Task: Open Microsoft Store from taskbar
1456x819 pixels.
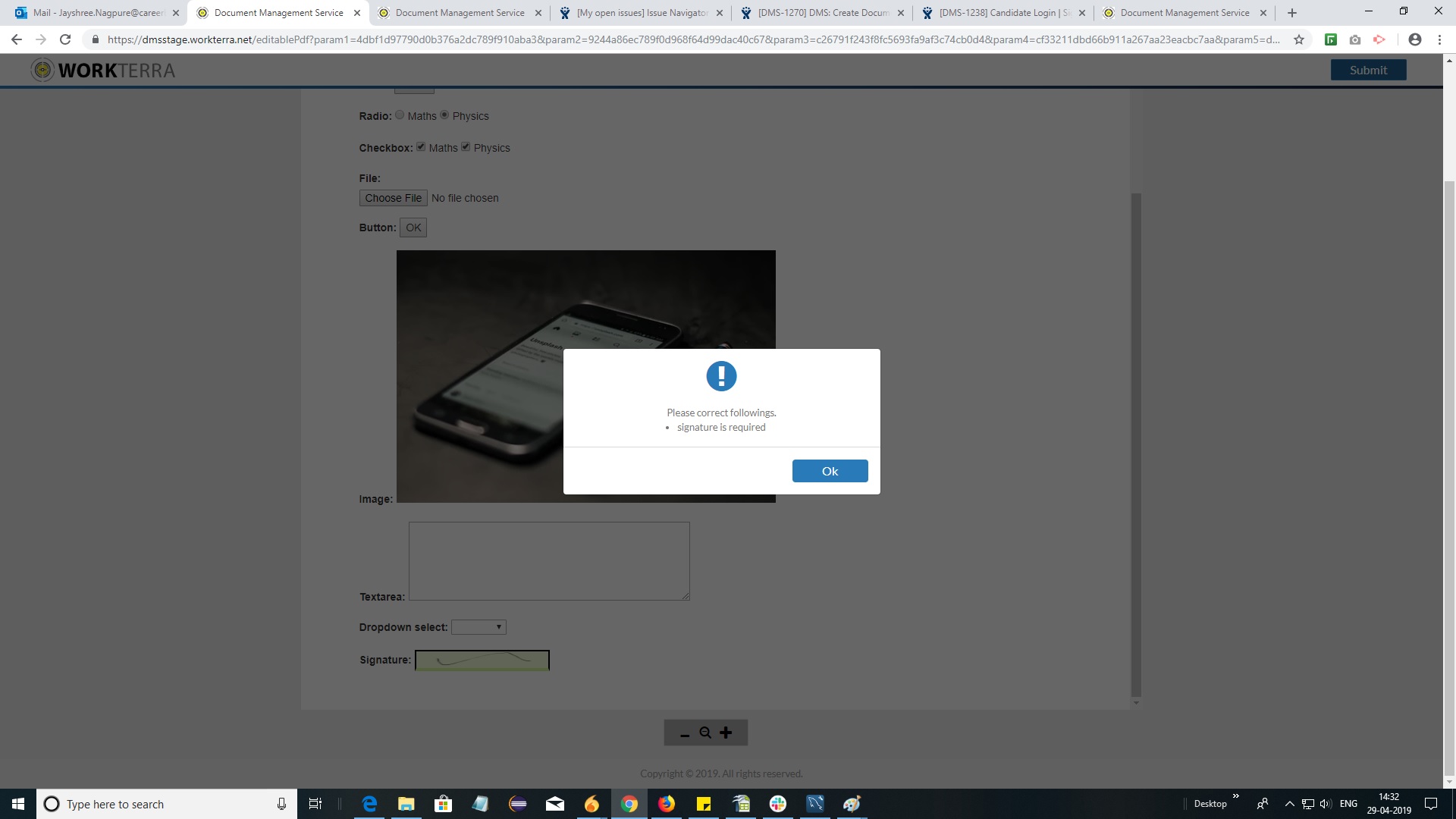Action: [x=444, y=804]
